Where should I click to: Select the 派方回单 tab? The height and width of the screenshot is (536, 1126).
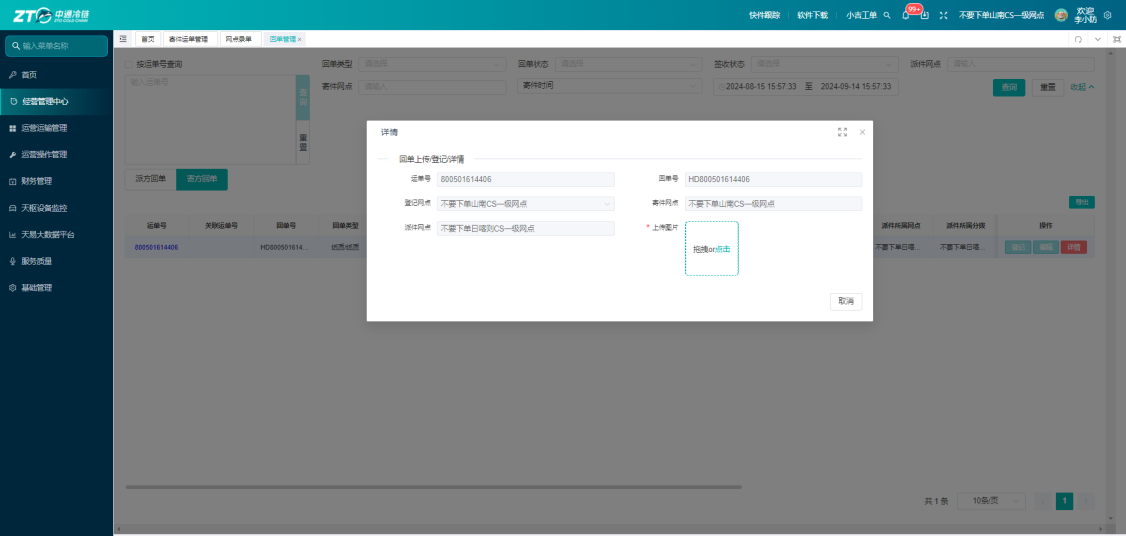pos(151,179)
